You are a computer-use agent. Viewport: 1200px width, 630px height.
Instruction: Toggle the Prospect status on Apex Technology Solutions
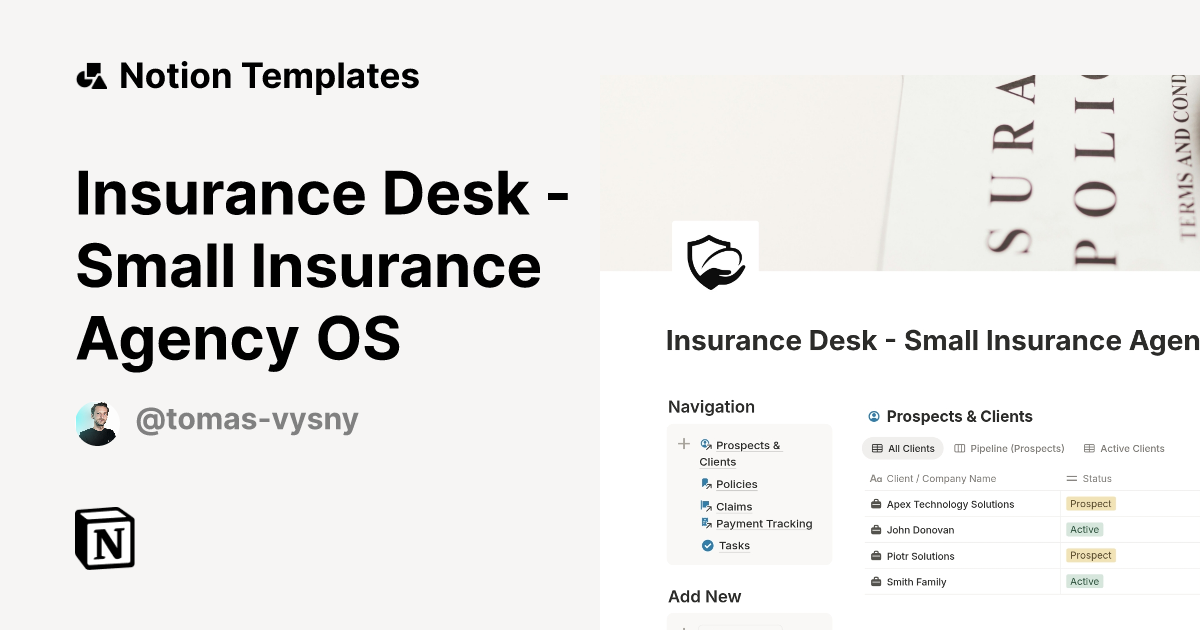point(1090,504)
